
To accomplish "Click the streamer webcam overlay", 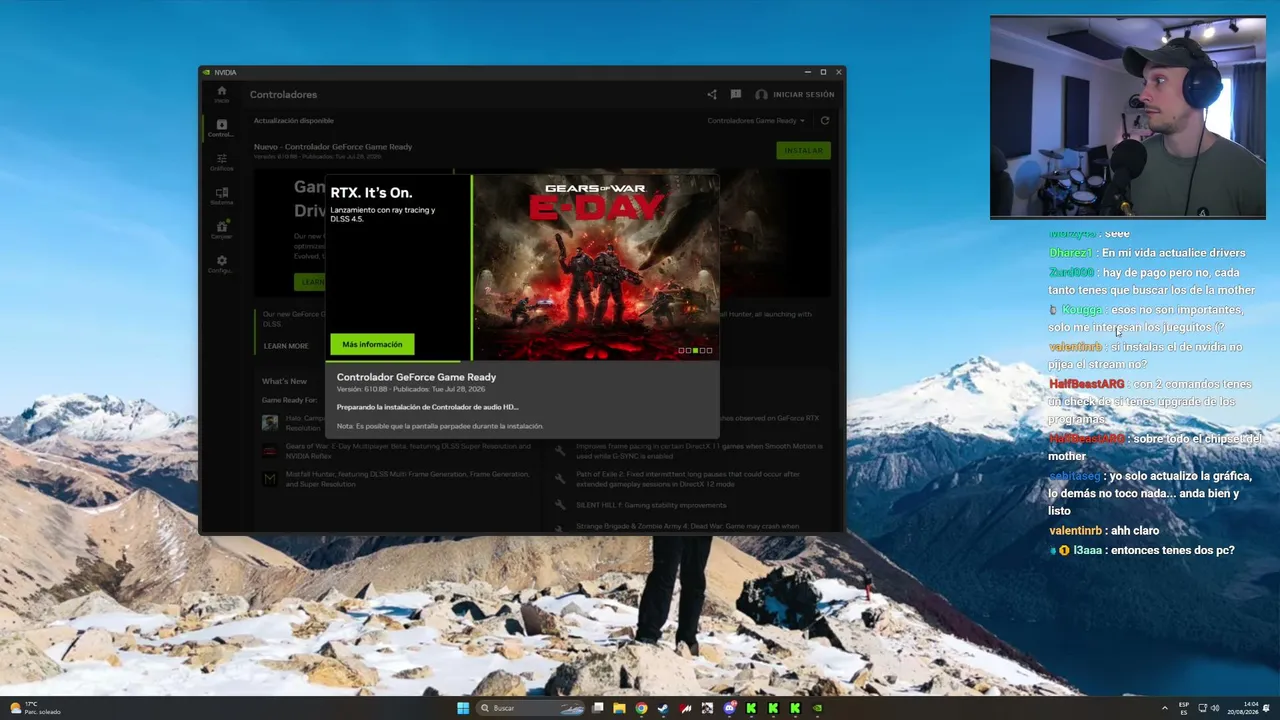I will tap(1128, 117).
